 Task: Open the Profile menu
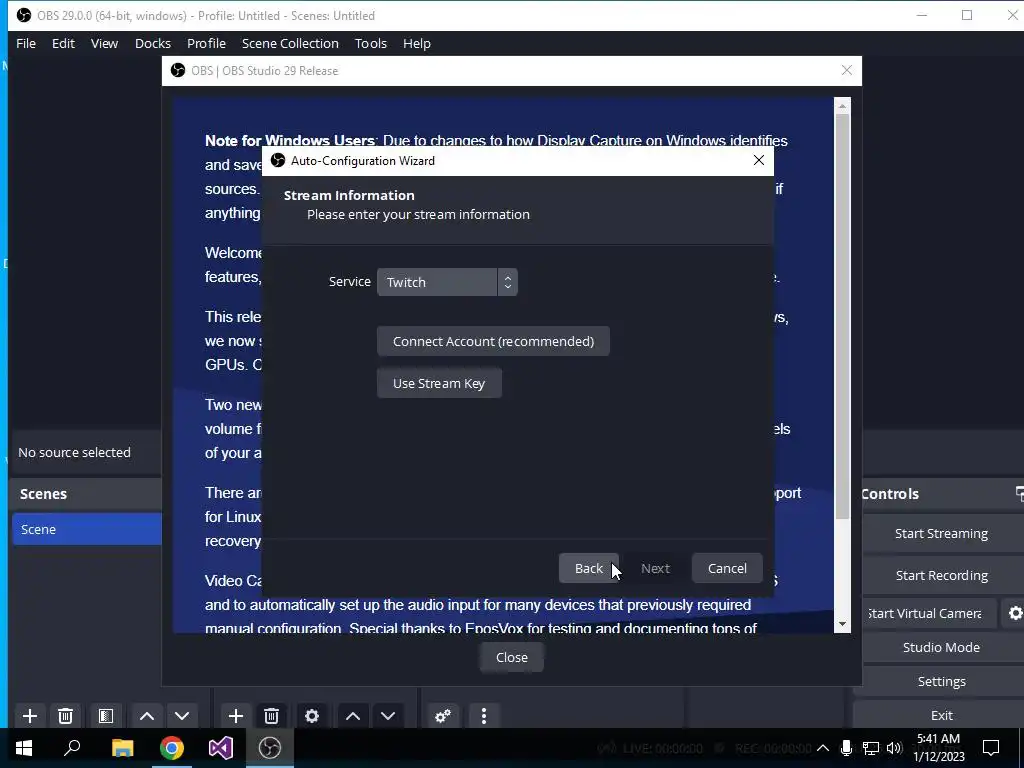pos(206,44)
